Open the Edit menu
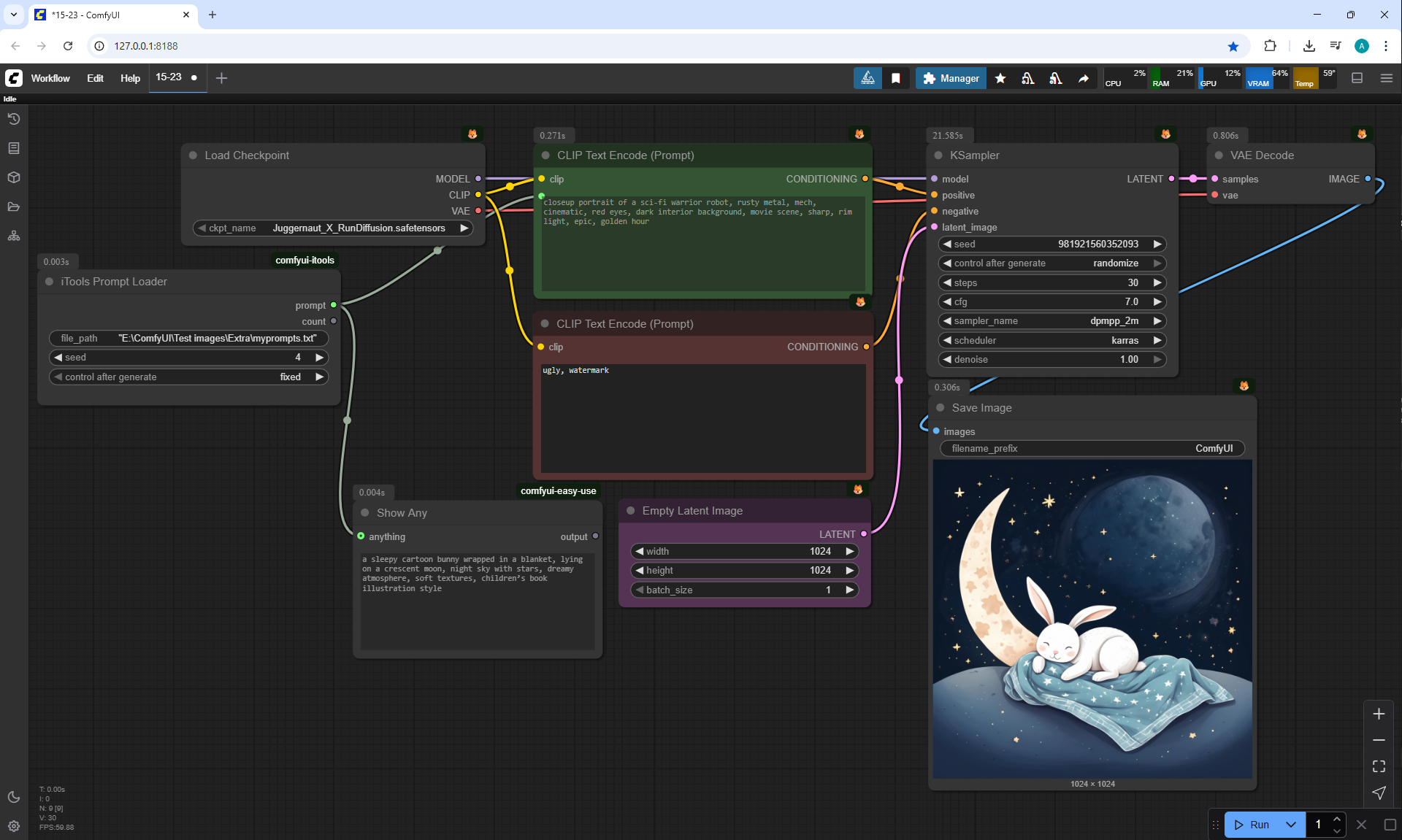 95,78
